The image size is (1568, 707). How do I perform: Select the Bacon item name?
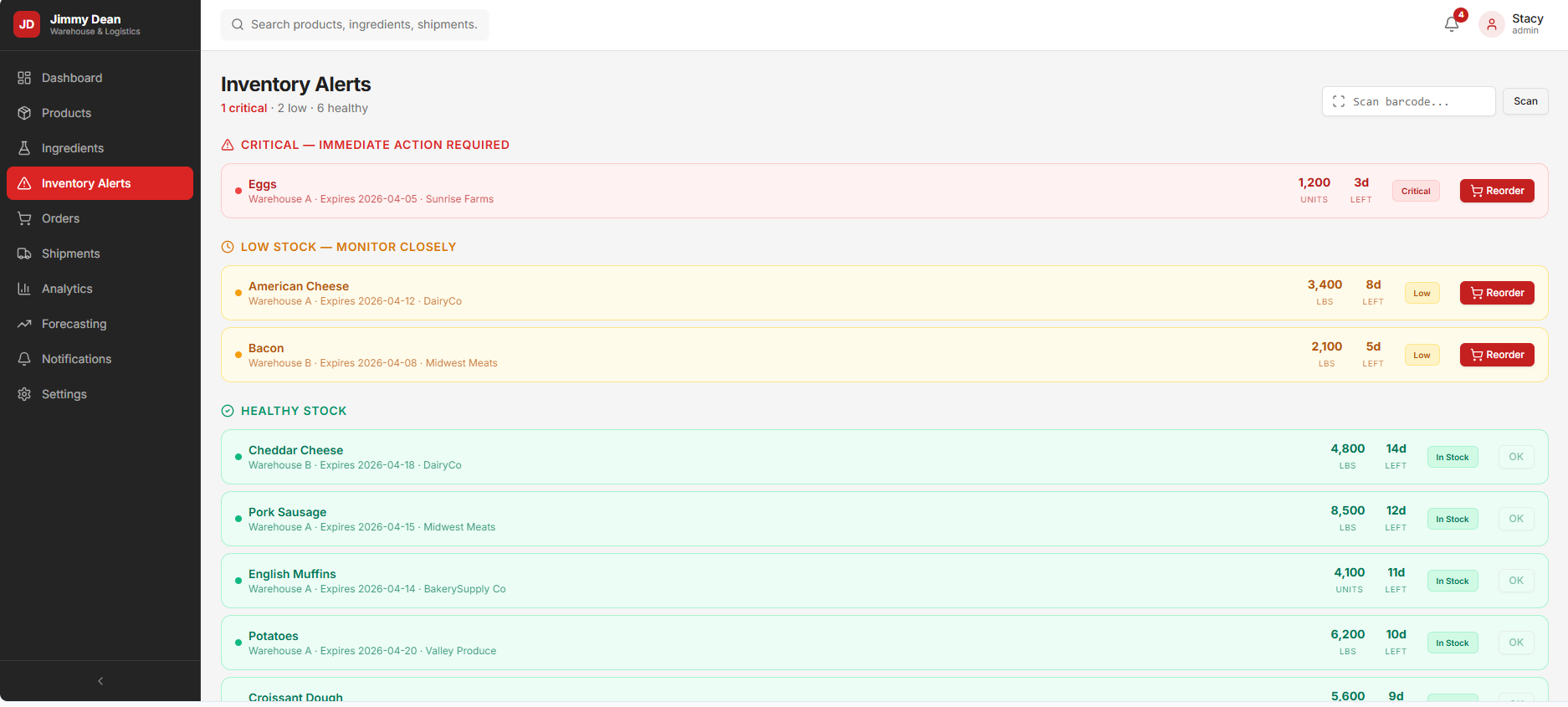(266, 348)
